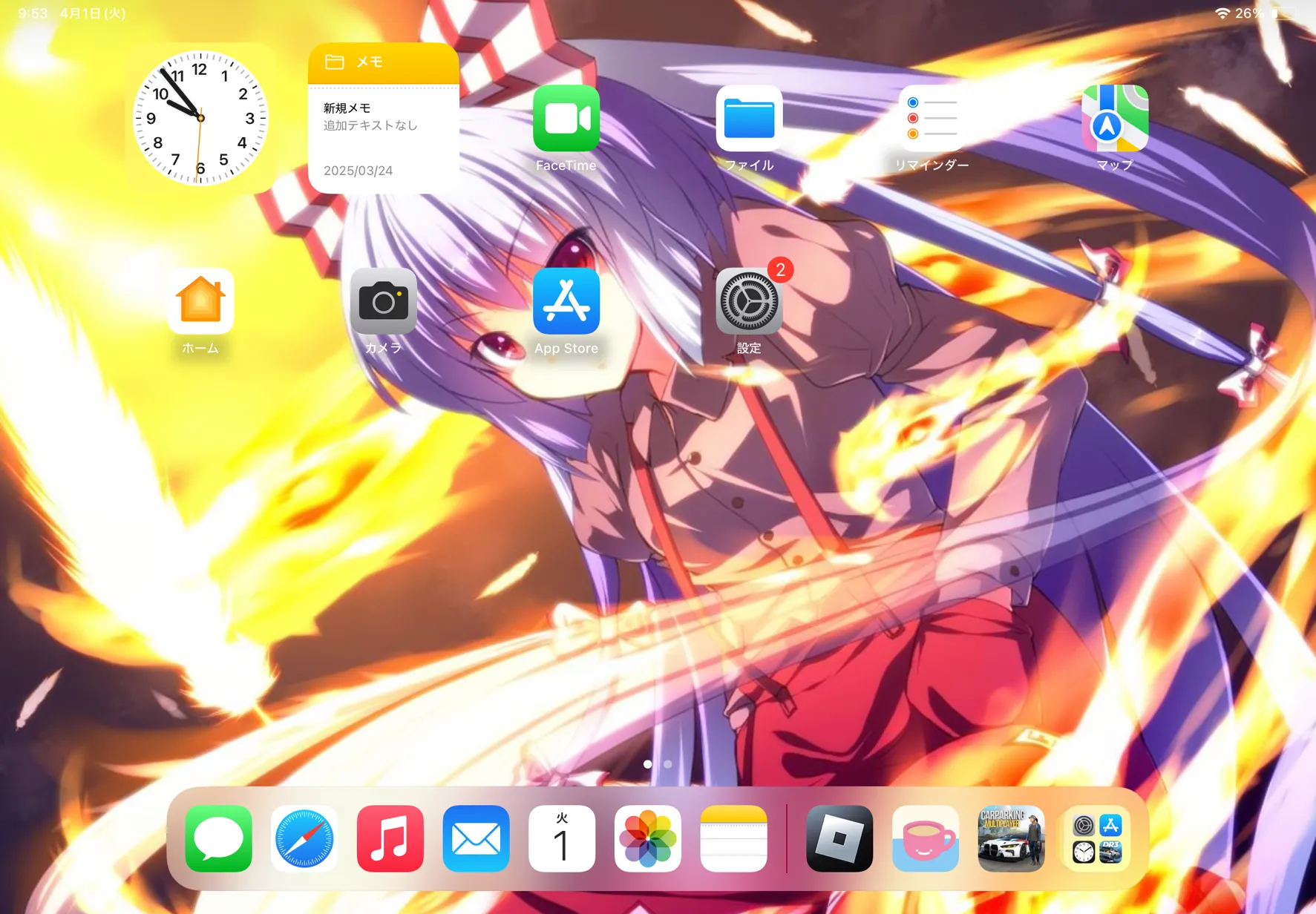Screen dimensions: 1316x914
Task: Open the FaceTime app
Action: [566, 119]
